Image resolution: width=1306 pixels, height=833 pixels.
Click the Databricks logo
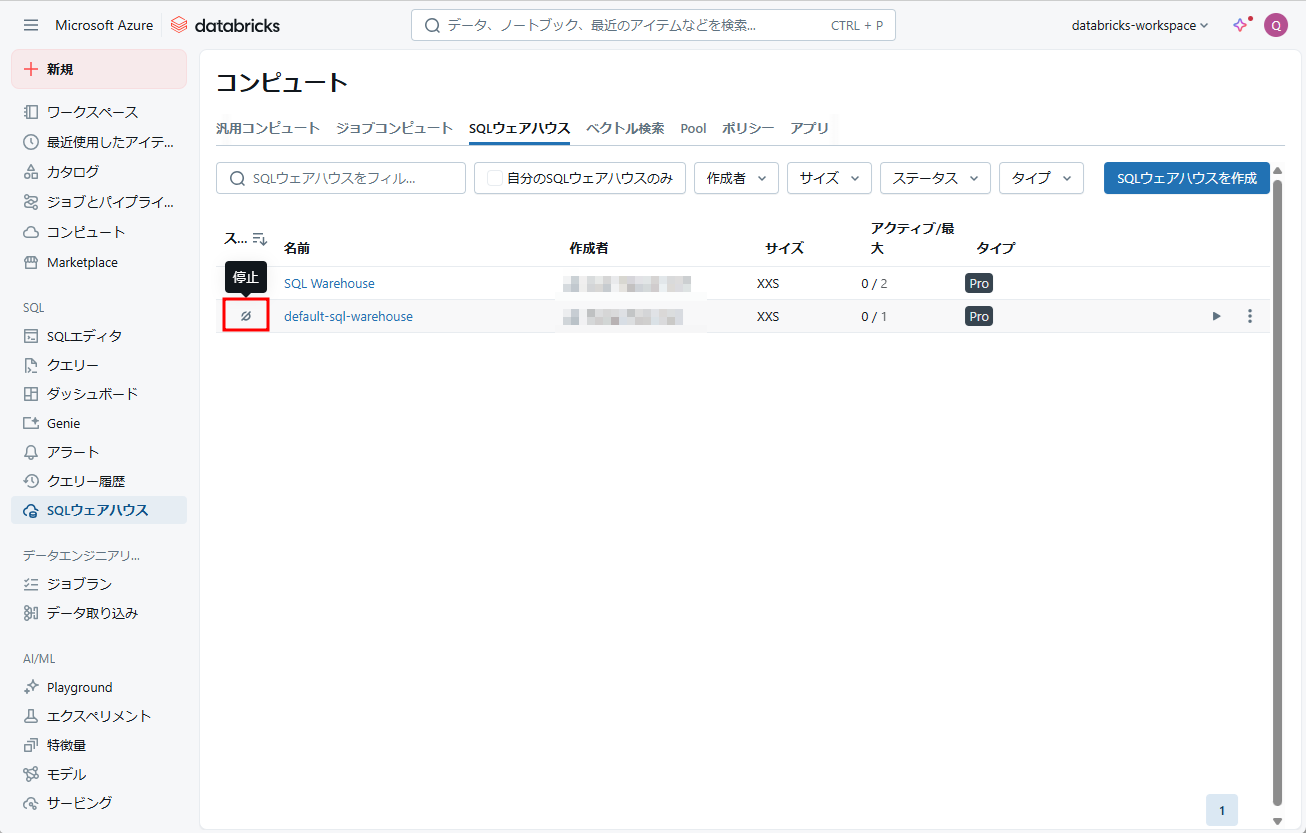(225, 25)
